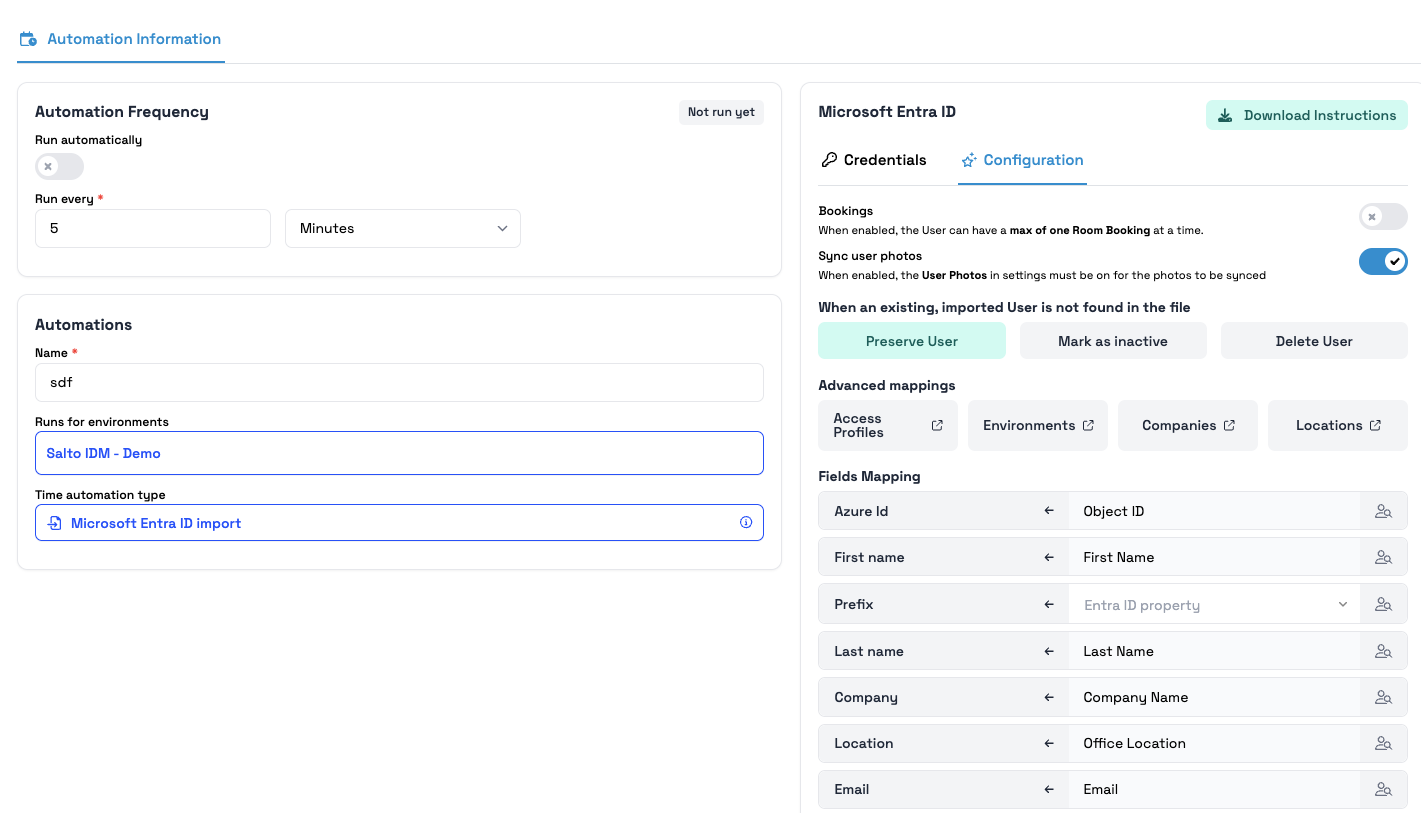Click the user icon beside Company mapping
The height and width of the screenshot is (813, 1421).
1383,697
